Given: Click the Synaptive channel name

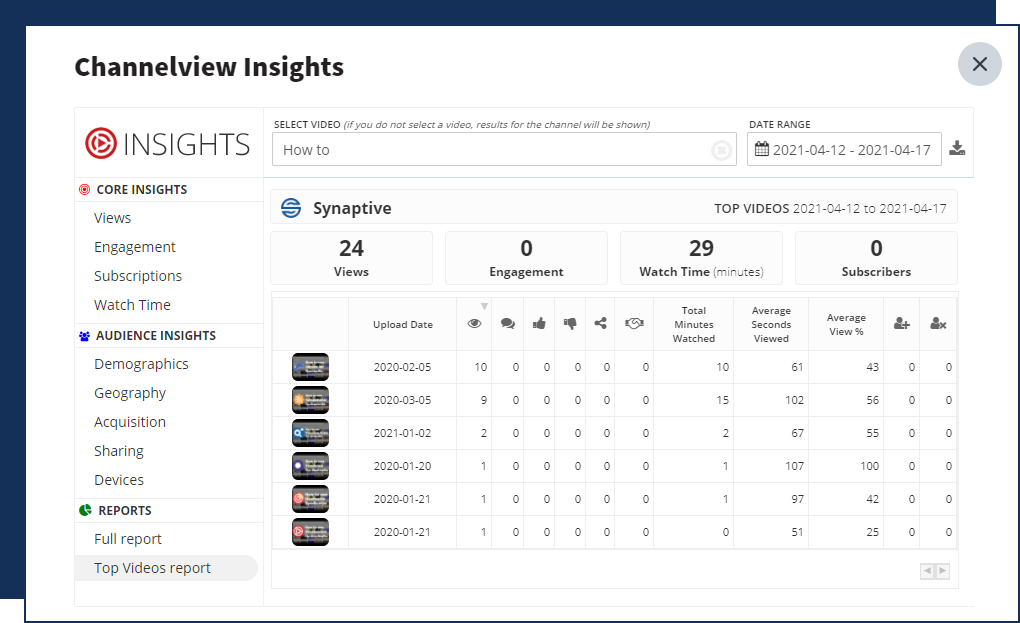Looking at the screenshot, I should 352,208.
